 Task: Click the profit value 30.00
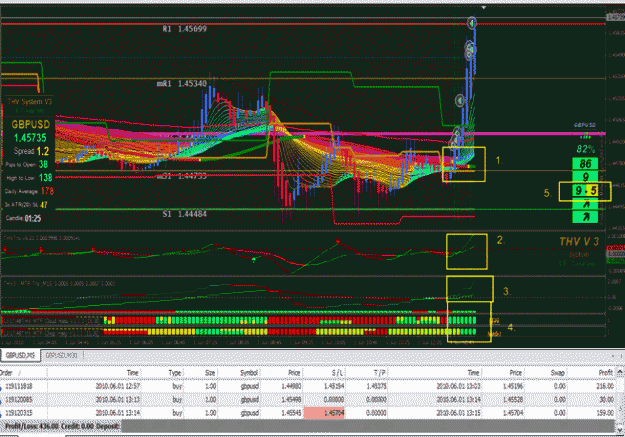[607, 400]
